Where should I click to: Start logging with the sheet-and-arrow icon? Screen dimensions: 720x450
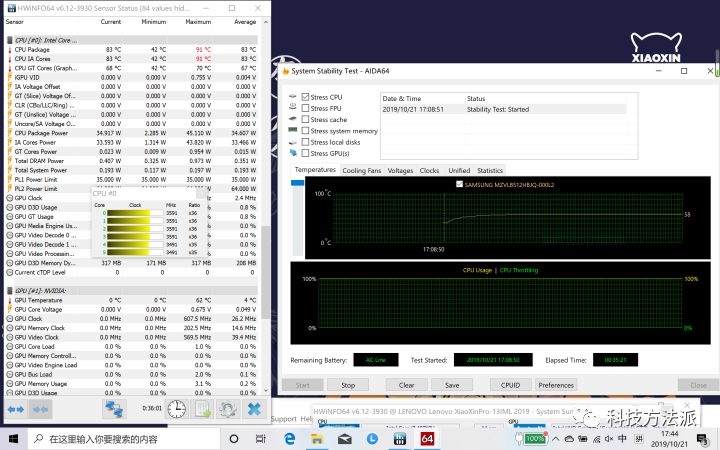[202, 409]
